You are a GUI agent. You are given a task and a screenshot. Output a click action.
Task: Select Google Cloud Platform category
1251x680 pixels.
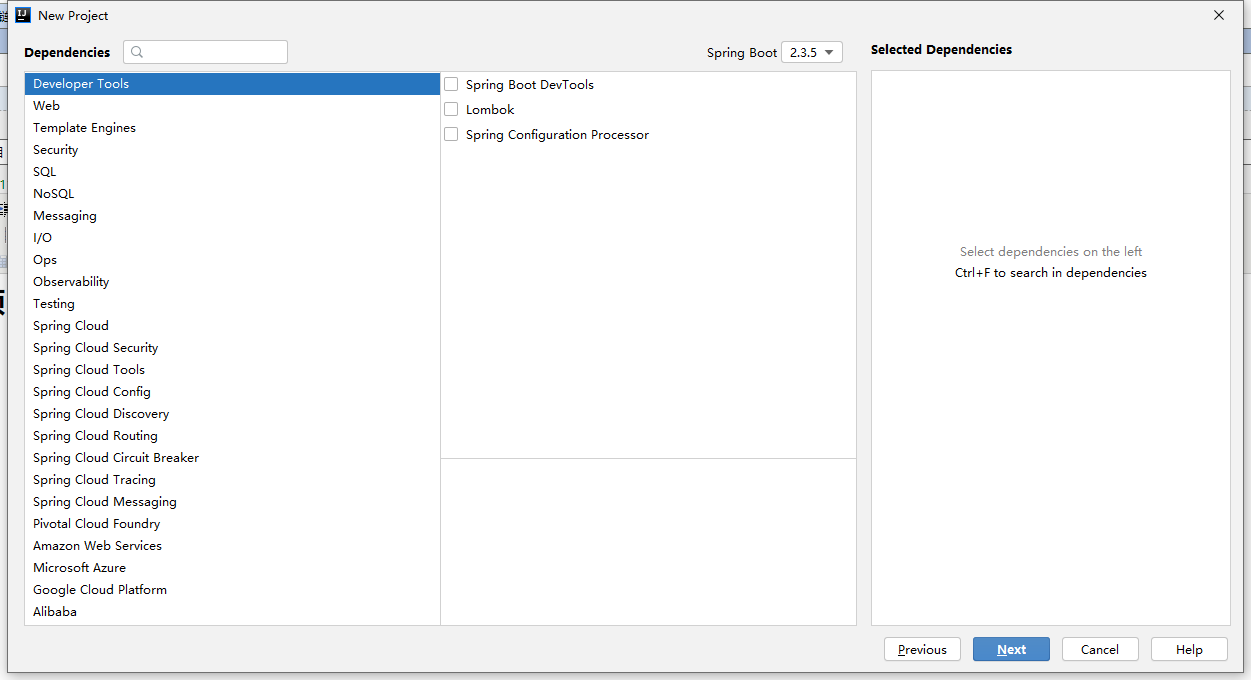point(232,590)
